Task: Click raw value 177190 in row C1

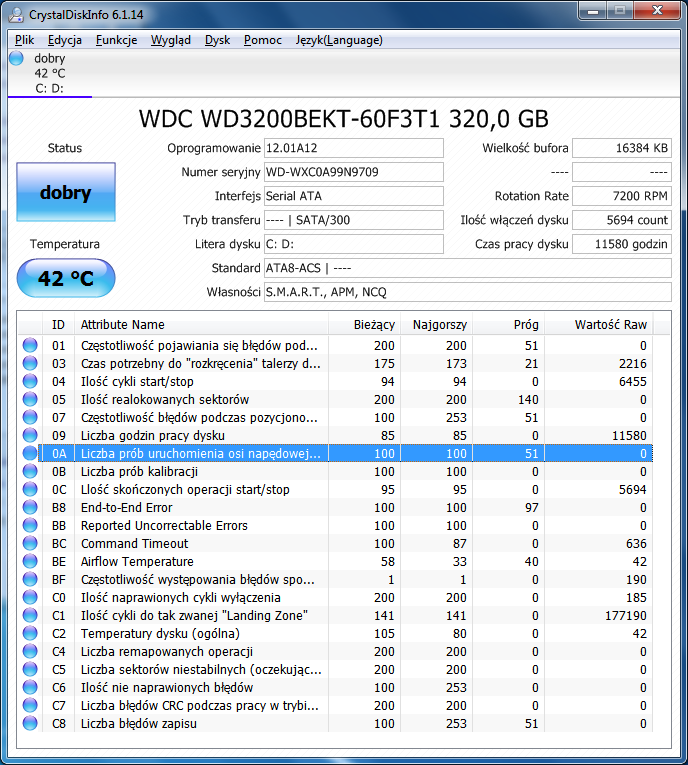Action: tap(626, 615)
